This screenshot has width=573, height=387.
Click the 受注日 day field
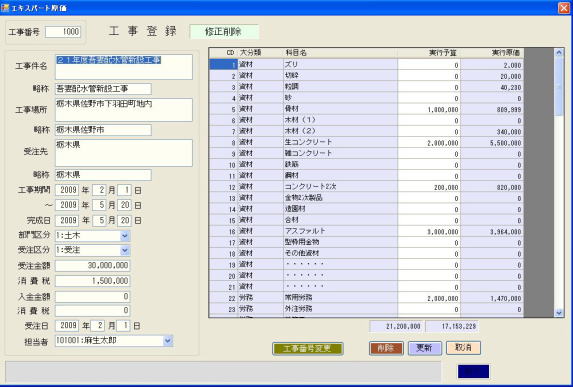click(123, 326)
